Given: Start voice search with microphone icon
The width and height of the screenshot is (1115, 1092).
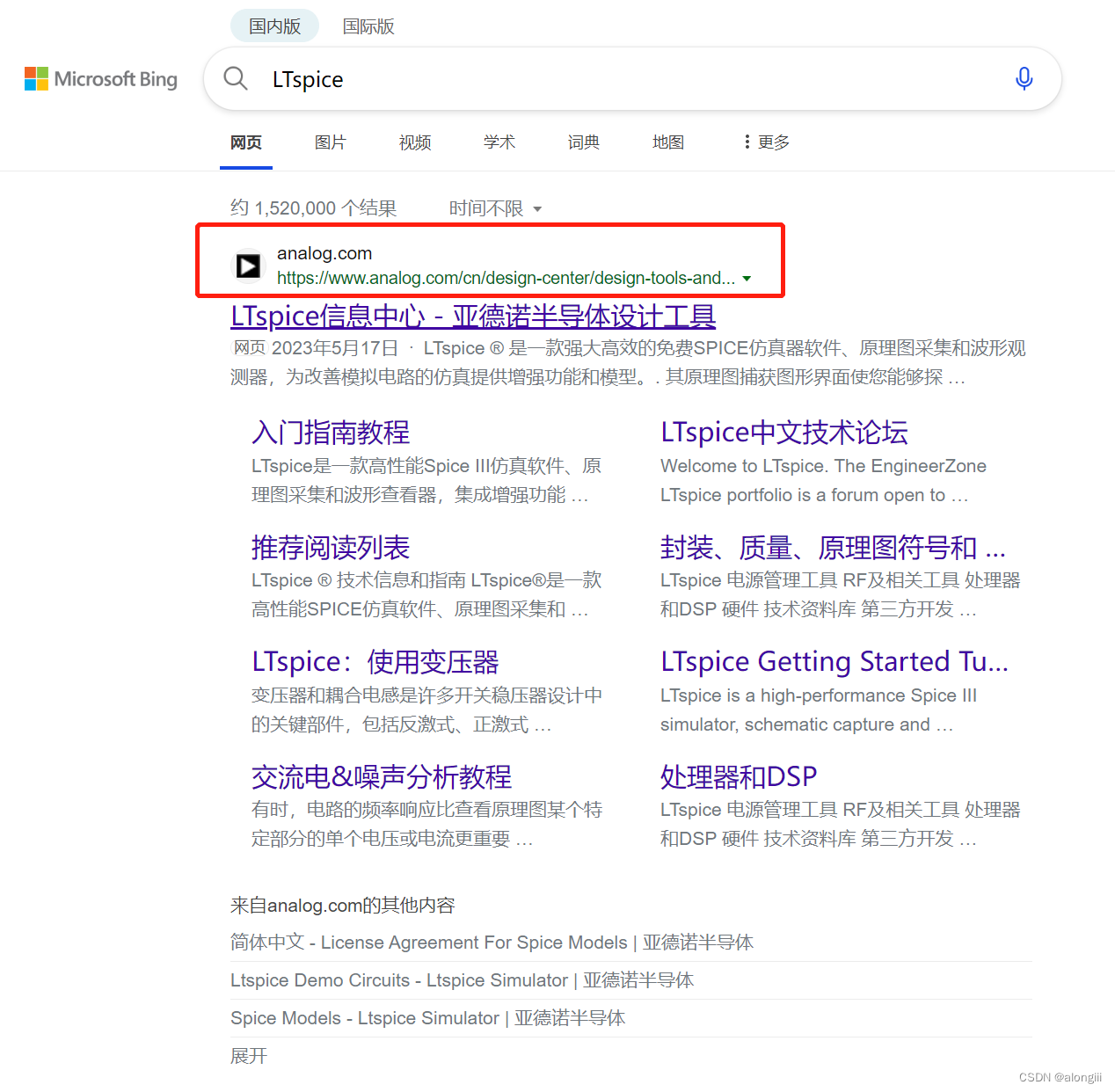Looking at the screenshot, I should 1024,79.
